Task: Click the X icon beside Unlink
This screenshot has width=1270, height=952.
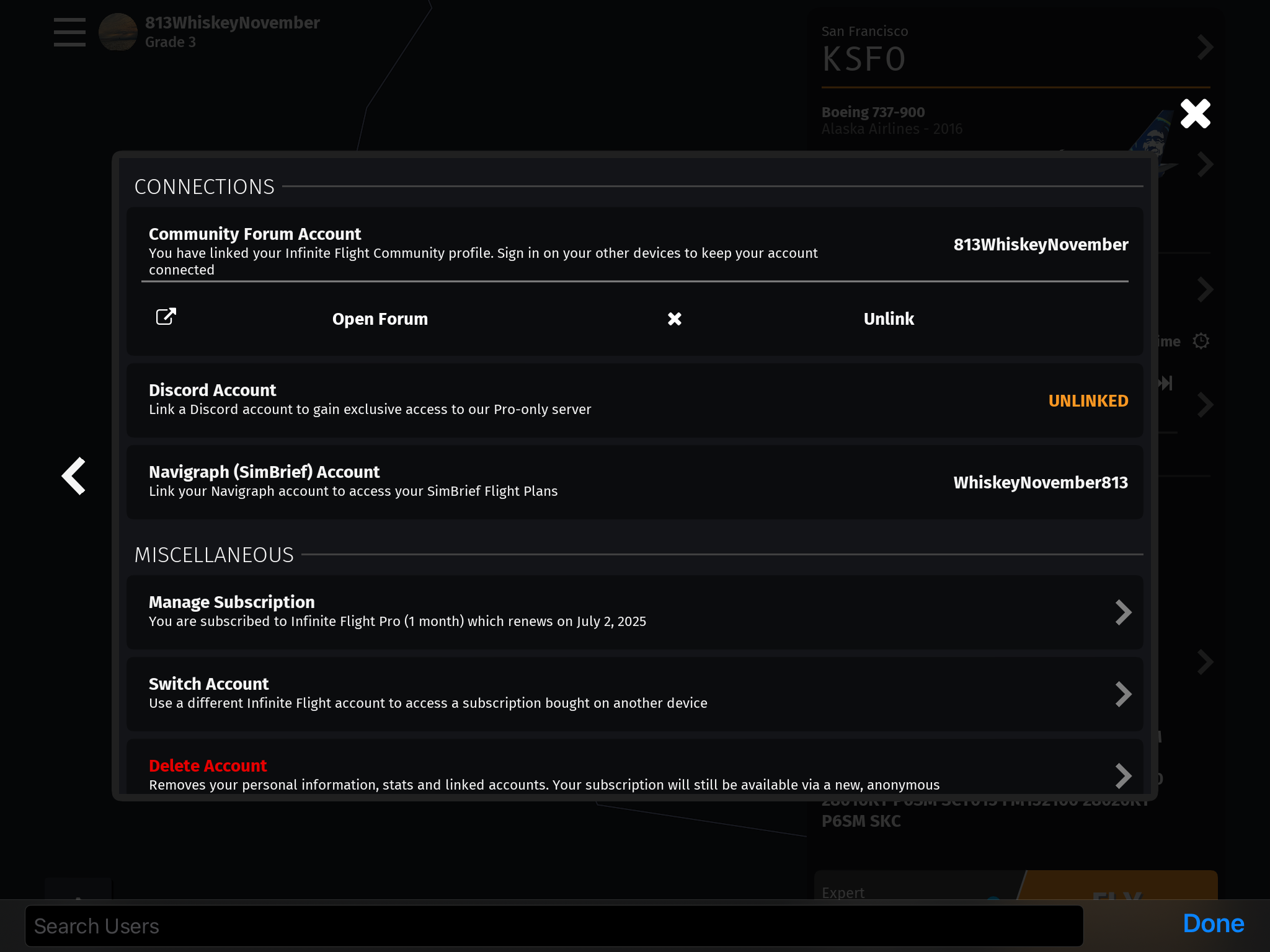Action: pyautogui.click(x=675, y=319)
